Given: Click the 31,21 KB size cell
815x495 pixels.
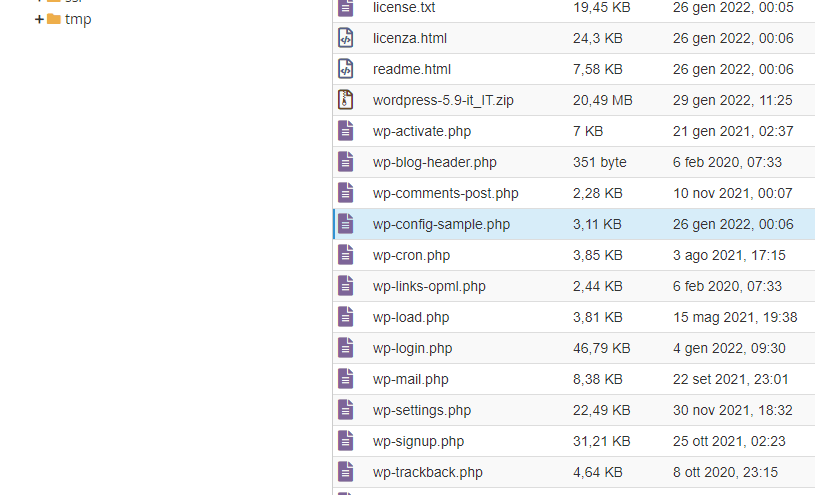Looking at the screenshot, I should 601,441.
